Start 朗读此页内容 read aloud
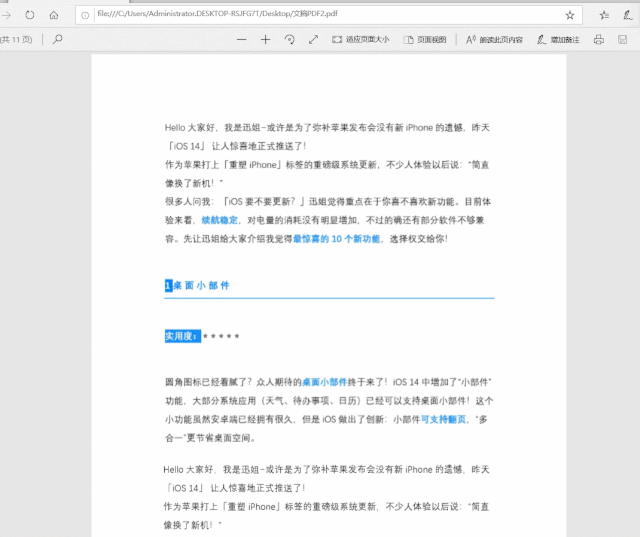The image size is (640, 537). point(494,40)
